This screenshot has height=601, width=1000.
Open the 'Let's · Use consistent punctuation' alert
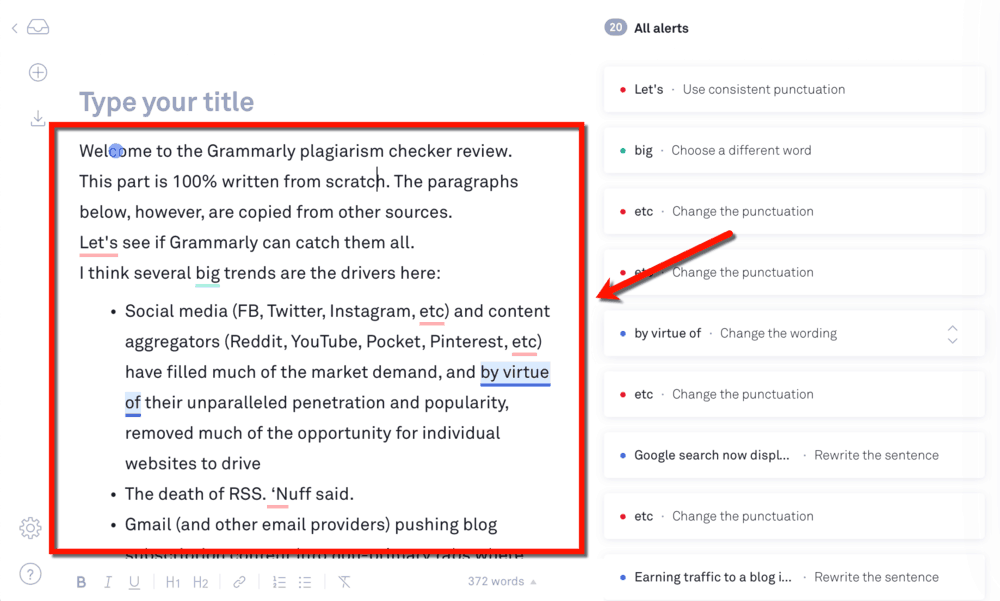point(793,89)
